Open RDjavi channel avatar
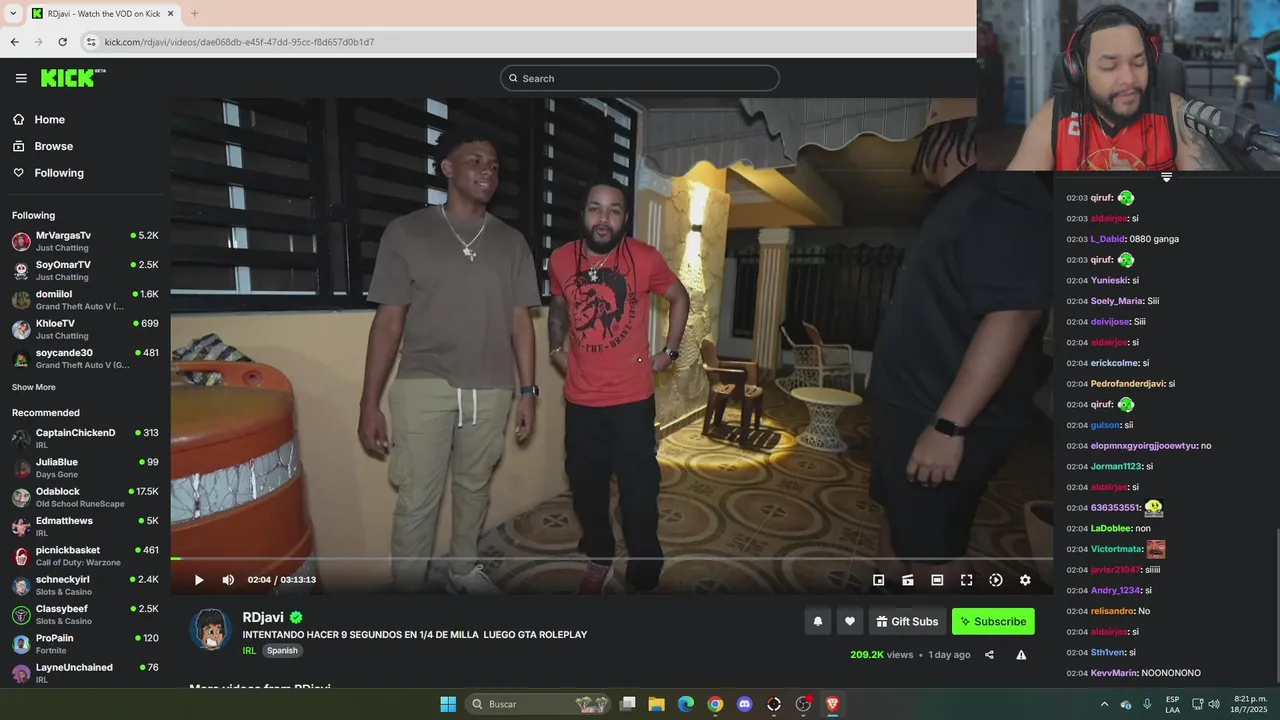The width and height of the screenshot is (1280, 720). tap(211, 629)
